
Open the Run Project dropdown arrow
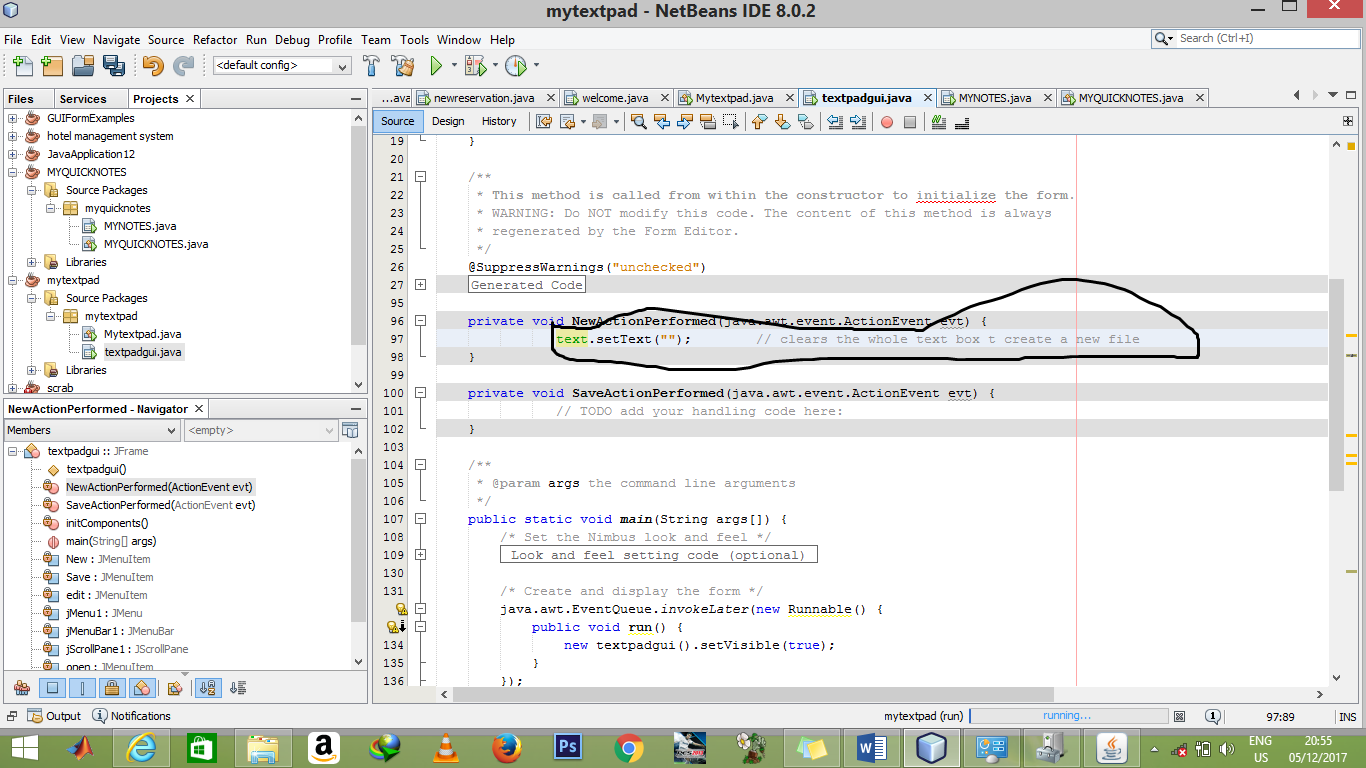tap(454, 66)
